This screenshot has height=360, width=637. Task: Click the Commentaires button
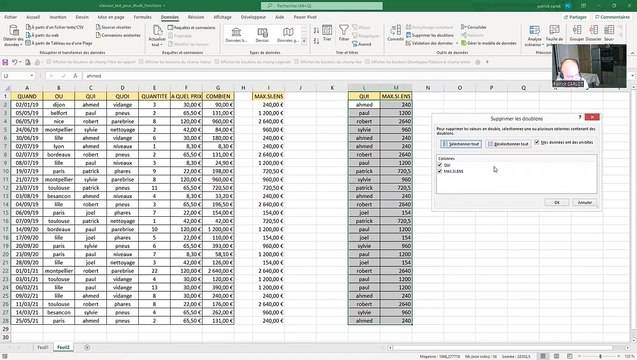pyautogui.click(x=612, y=17)
